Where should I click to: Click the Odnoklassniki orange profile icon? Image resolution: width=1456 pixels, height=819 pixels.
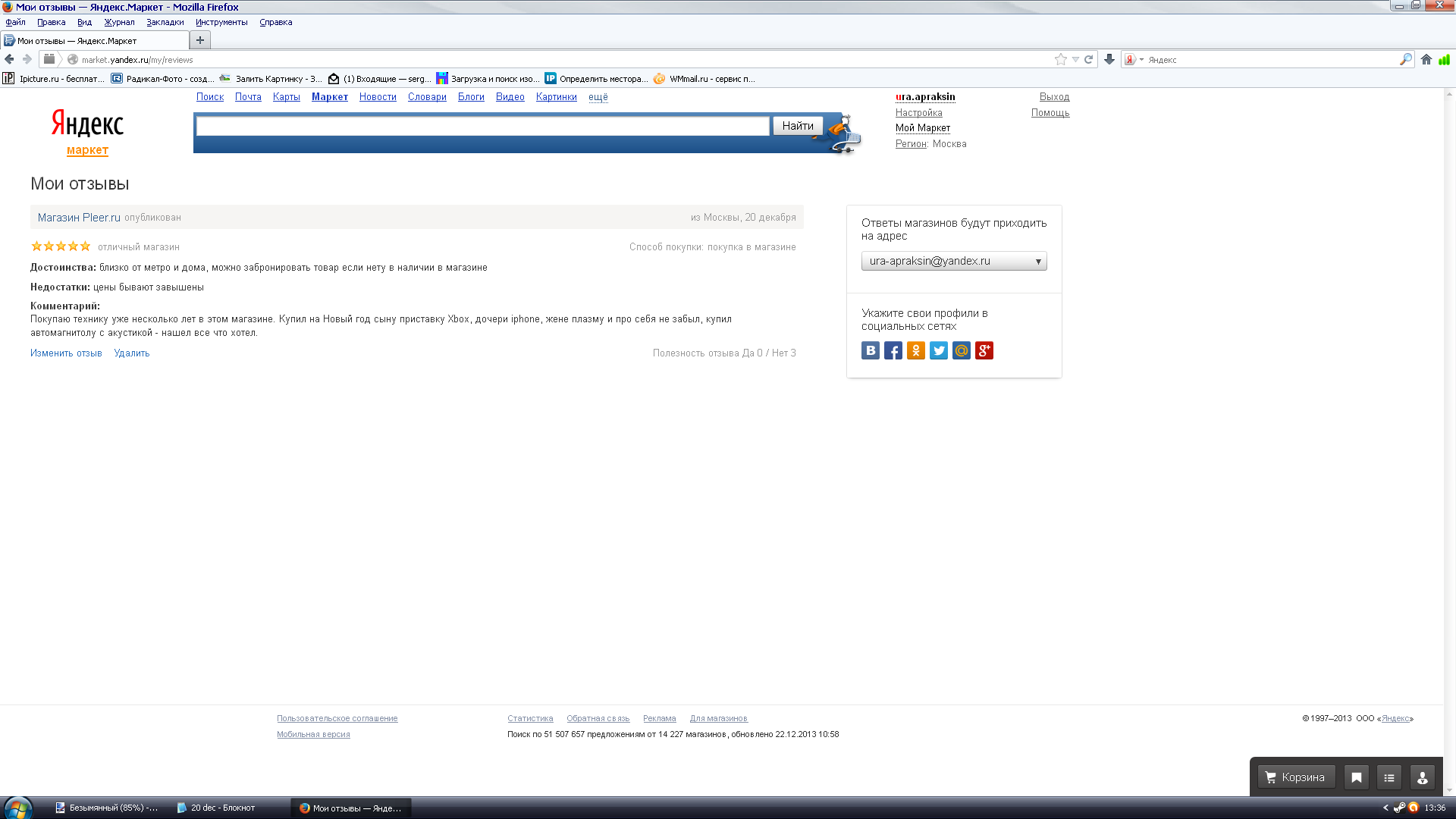[x=915, y=350]
